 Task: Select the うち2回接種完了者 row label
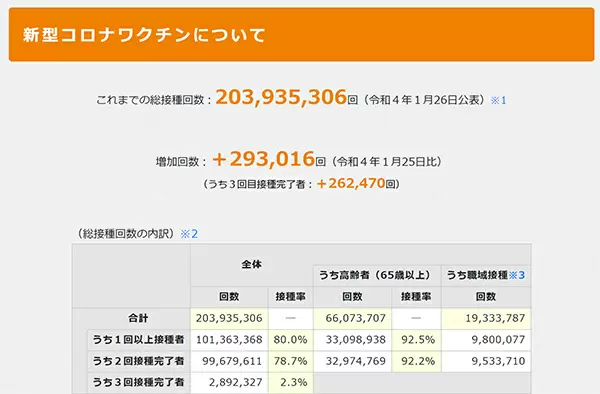(x=138, y=361)
